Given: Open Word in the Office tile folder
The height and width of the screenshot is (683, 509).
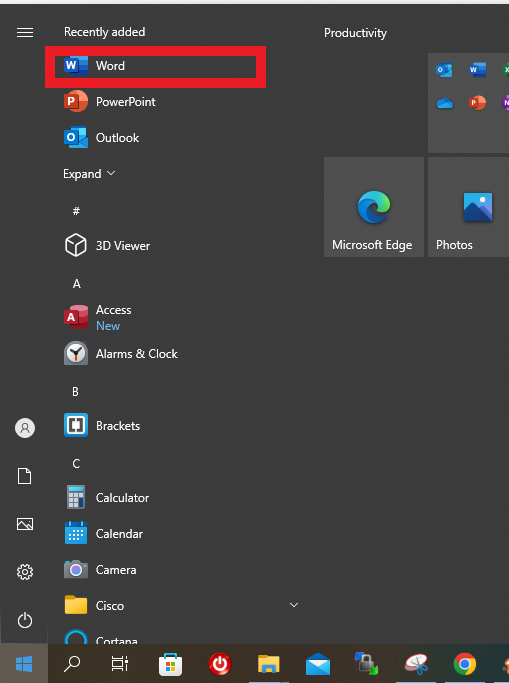Looking at the screenshot, I should (478, 70).
